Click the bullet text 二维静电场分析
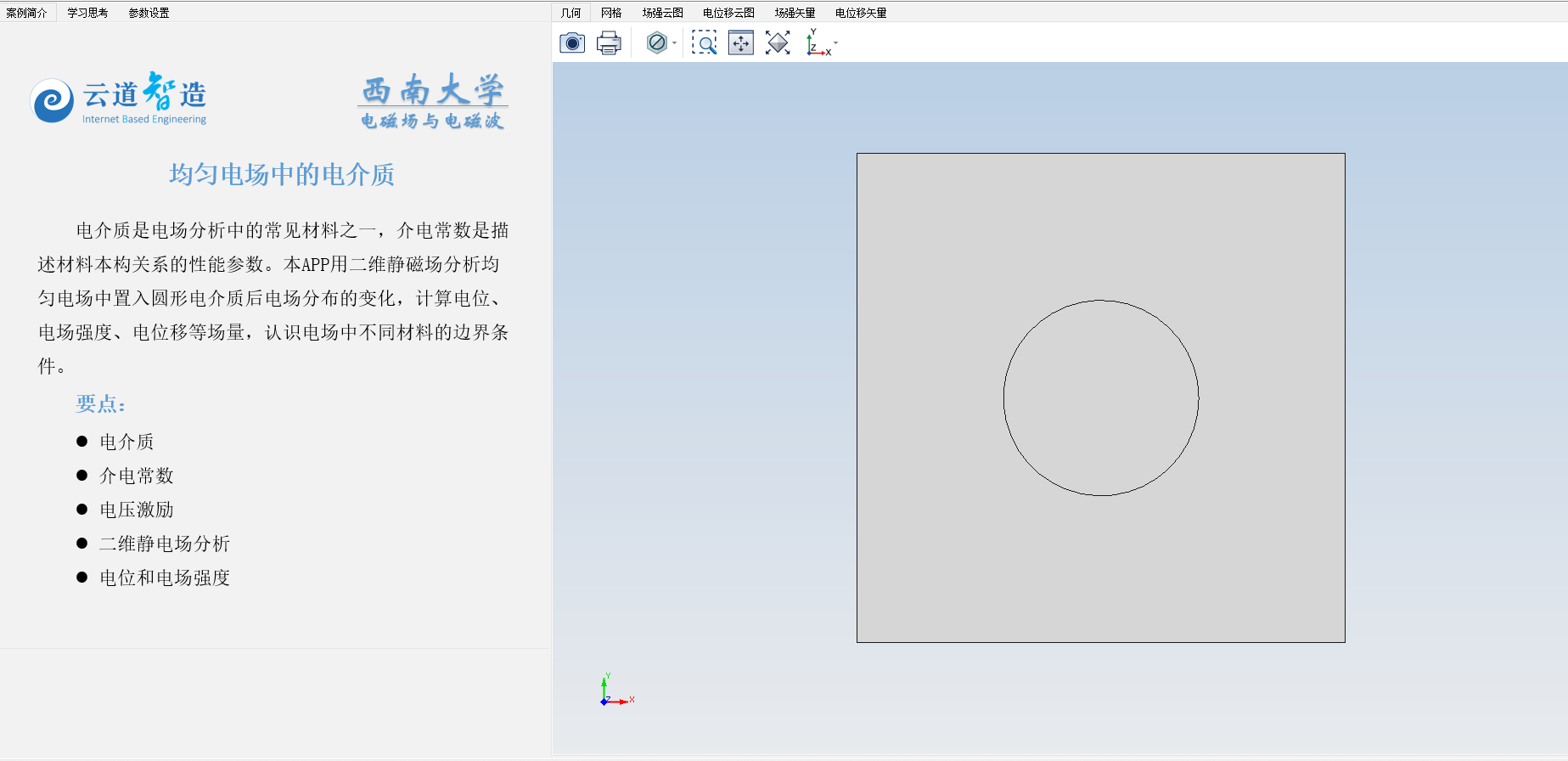Image resolution: width=1568 pixels, height=761 pixels. 165,544
